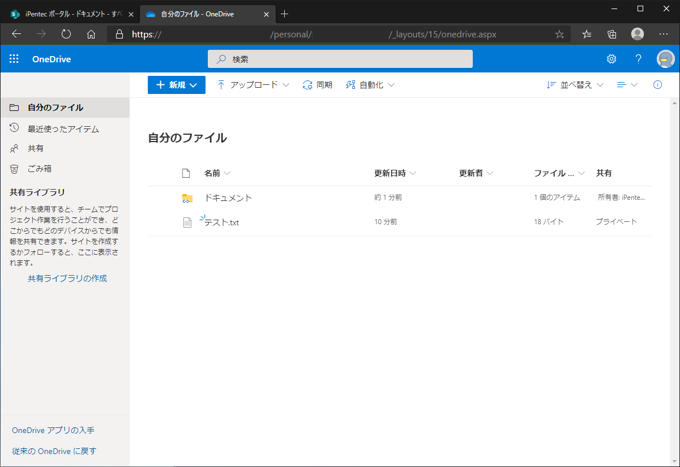Click the 18 バイト file size
The height and width of the screenshot is (467, 680).
pos(549,222)
